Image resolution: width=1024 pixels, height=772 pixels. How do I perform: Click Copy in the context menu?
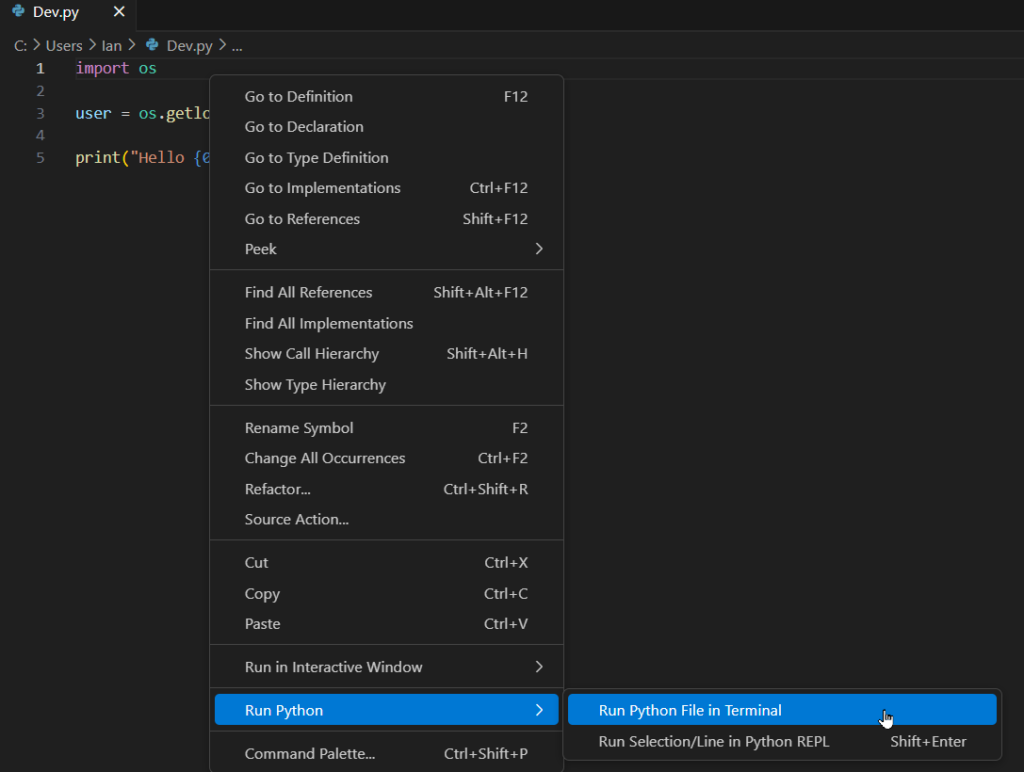pyautogui.click(x=262, y=594)
